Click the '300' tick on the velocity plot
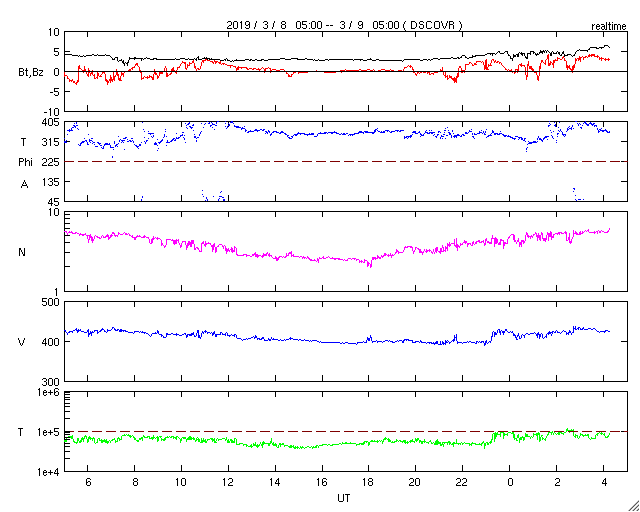The height and width of the screenshot is (512, 640). click(x=52, y=382)
